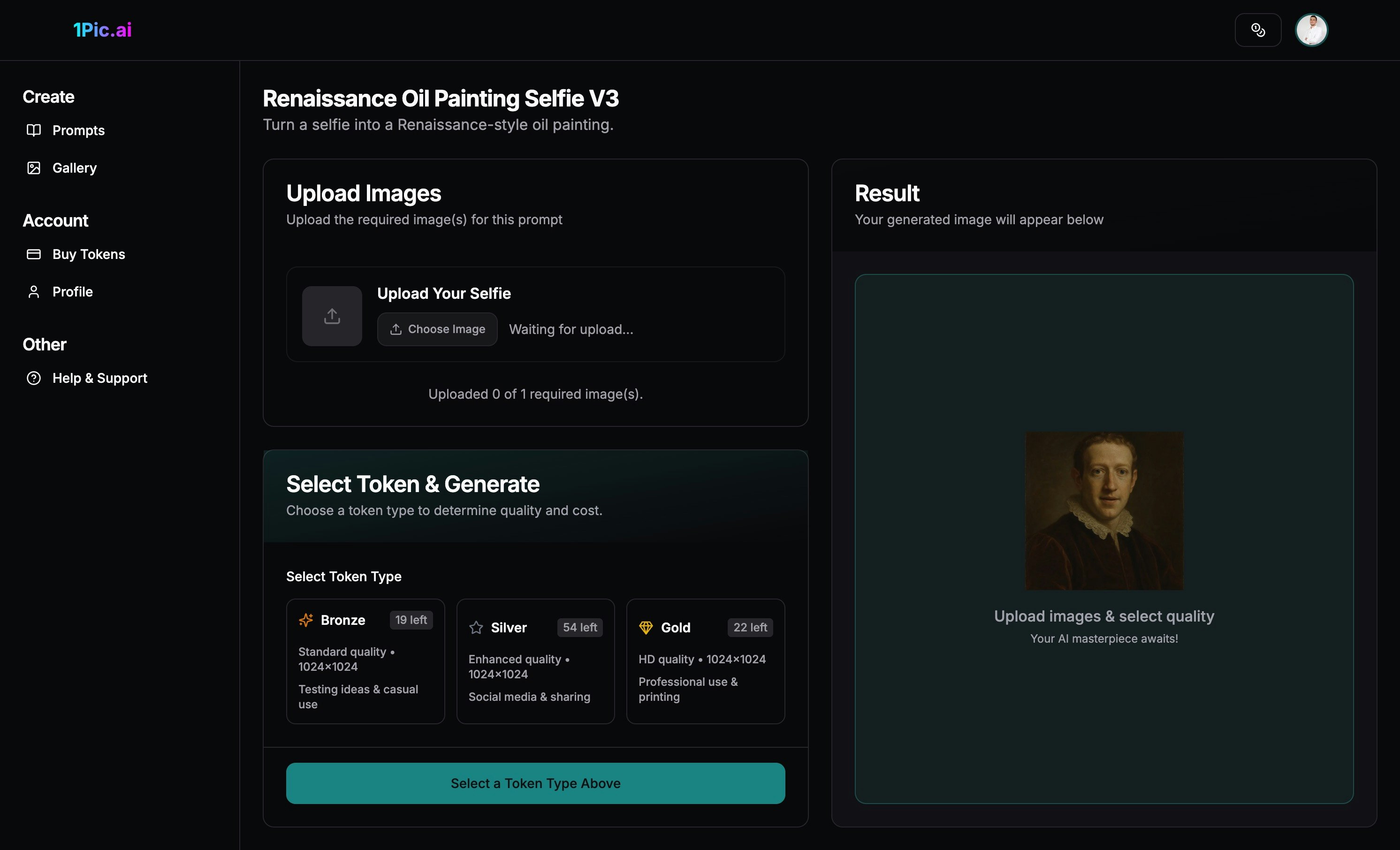The height and width of the screenshot is (850, 1400).
Task: Open the Gallery menu item
Action: [x=74, y=167]
